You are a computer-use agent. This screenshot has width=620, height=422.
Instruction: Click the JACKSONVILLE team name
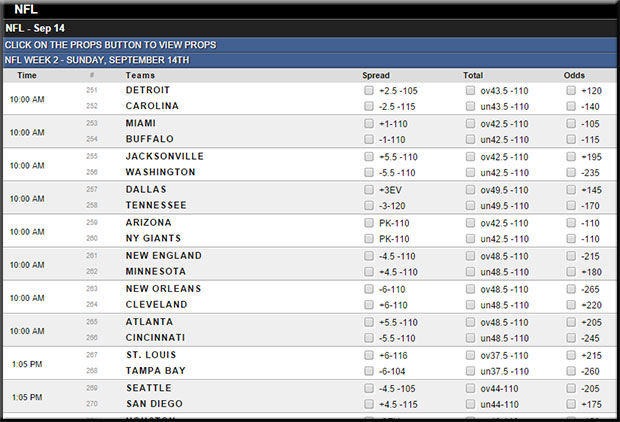click(164, 156)
